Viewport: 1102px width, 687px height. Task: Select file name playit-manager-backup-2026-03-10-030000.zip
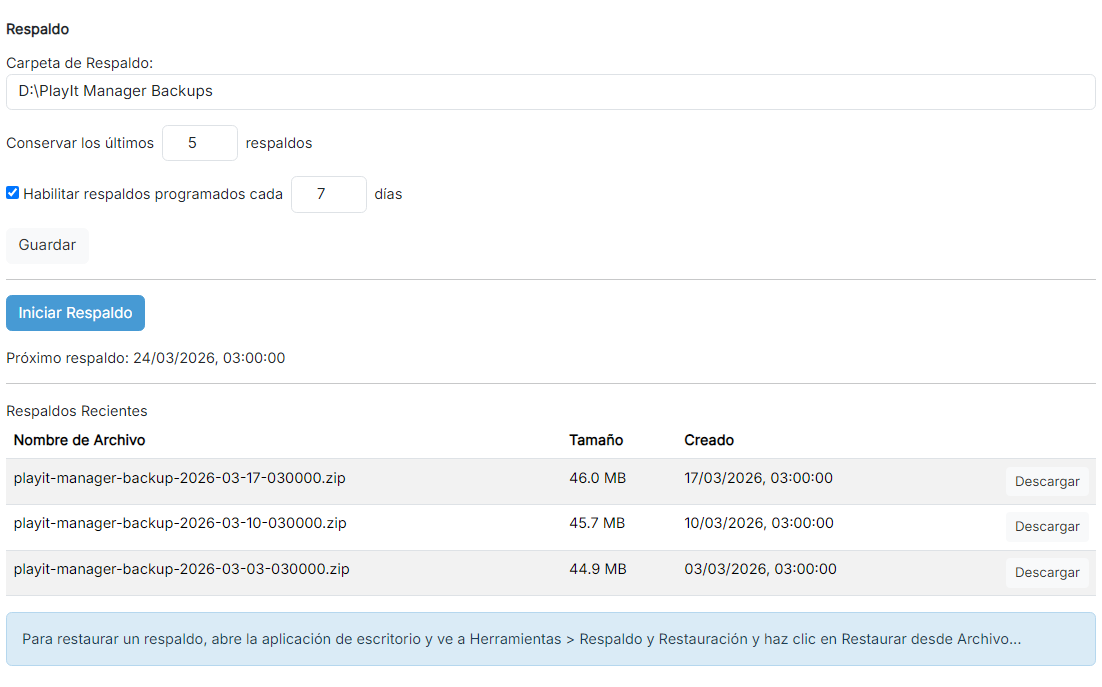(x=180, y=523)
